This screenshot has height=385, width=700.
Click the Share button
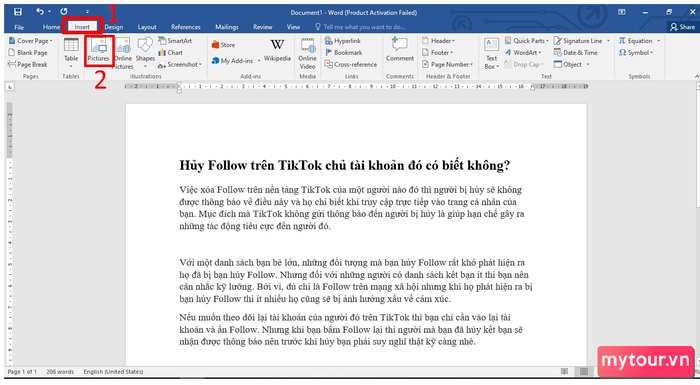[x=683, y=27]
